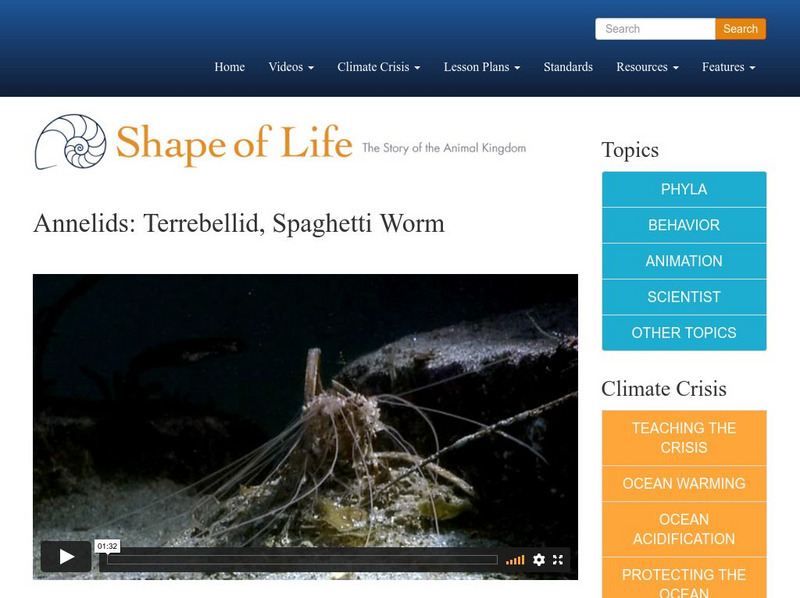Click inside the Search input field

coord(655,29)
